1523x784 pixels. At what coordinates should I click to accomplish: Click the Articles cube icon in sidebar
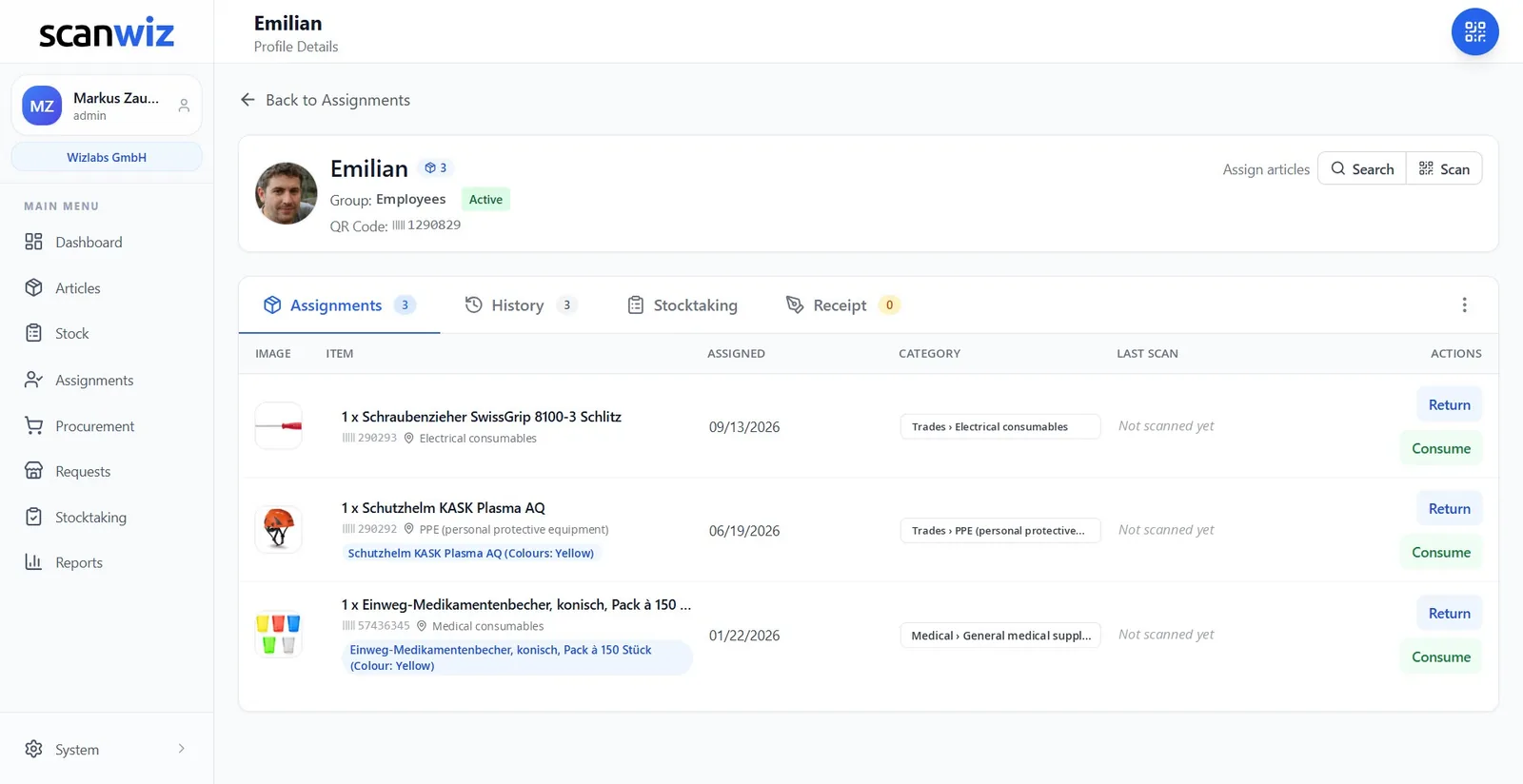click(34, 287)
